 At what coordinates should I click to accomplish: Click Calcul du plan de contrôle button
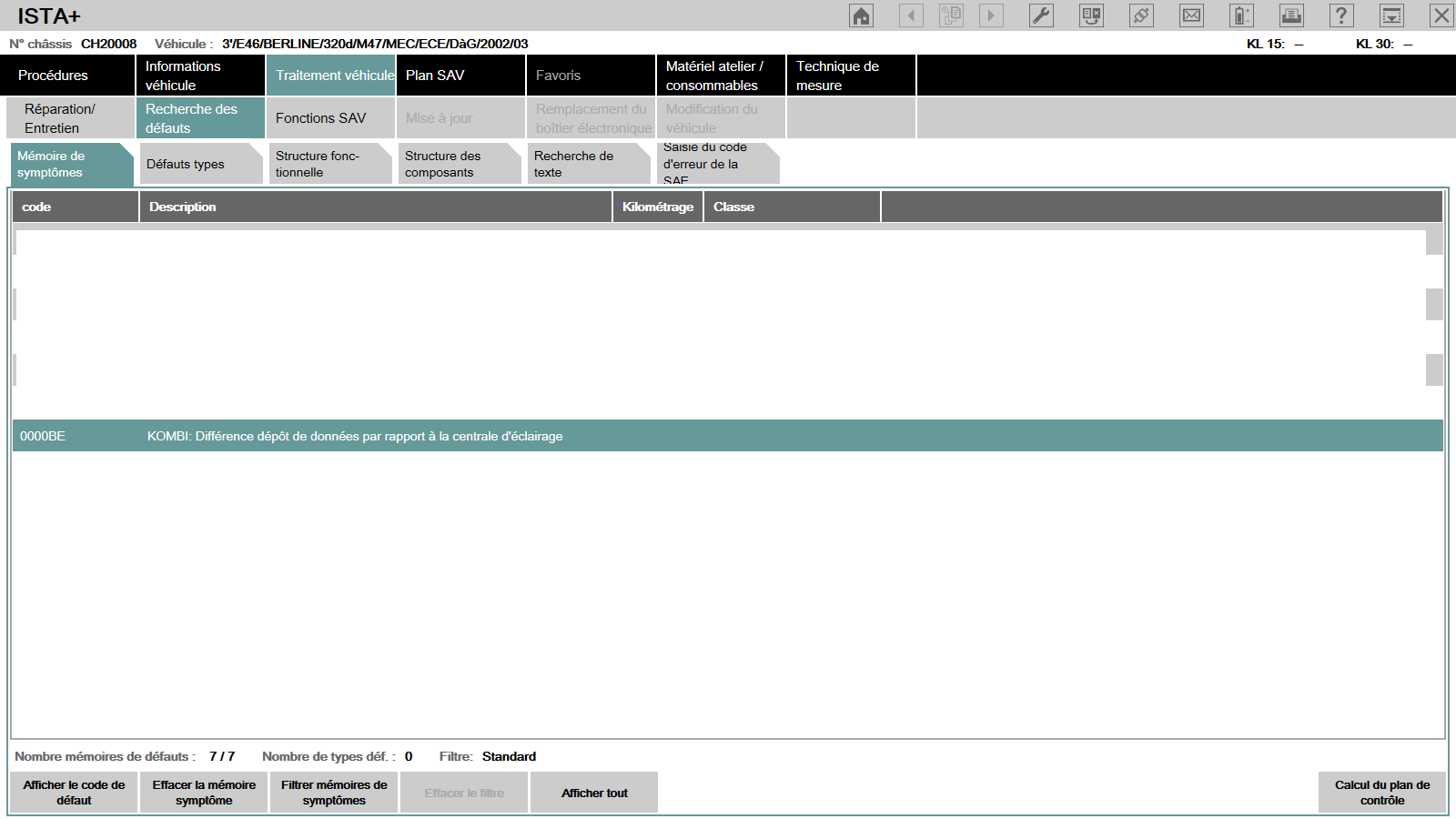pyautogui.click(x=1382, y=793)
